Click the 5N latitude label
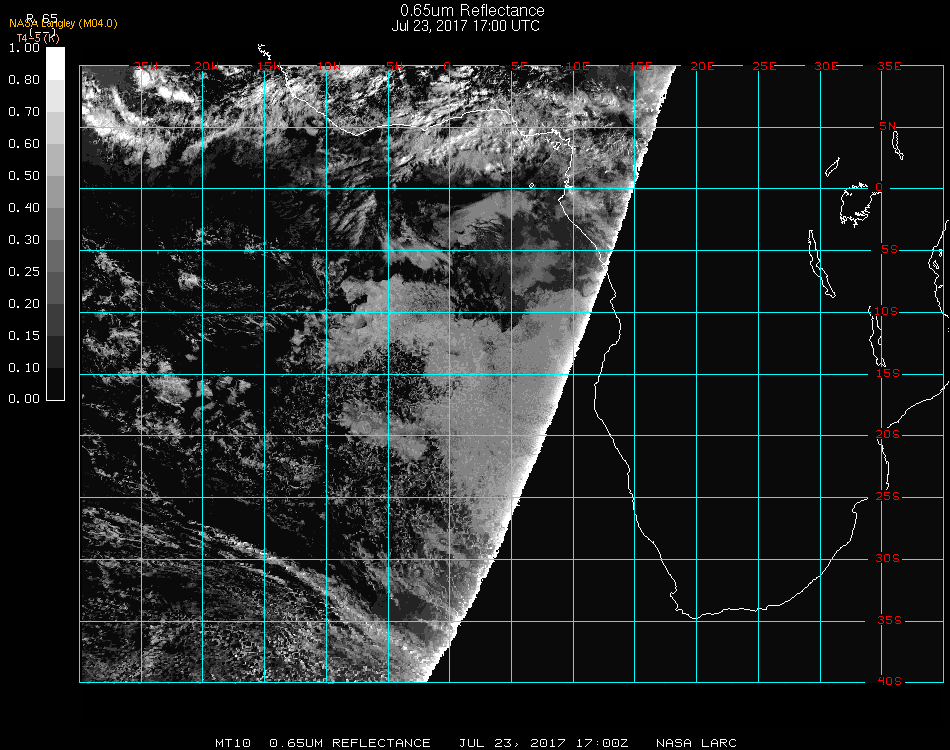 point(887,126)
